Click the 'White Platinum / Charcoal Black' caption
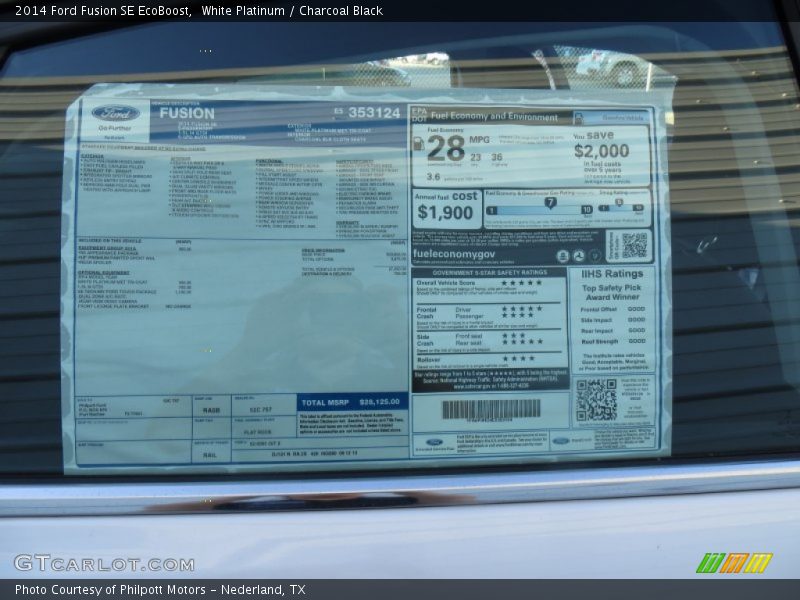Image resolution: width=800 pixels, height=600 pixels. [292, 11]
